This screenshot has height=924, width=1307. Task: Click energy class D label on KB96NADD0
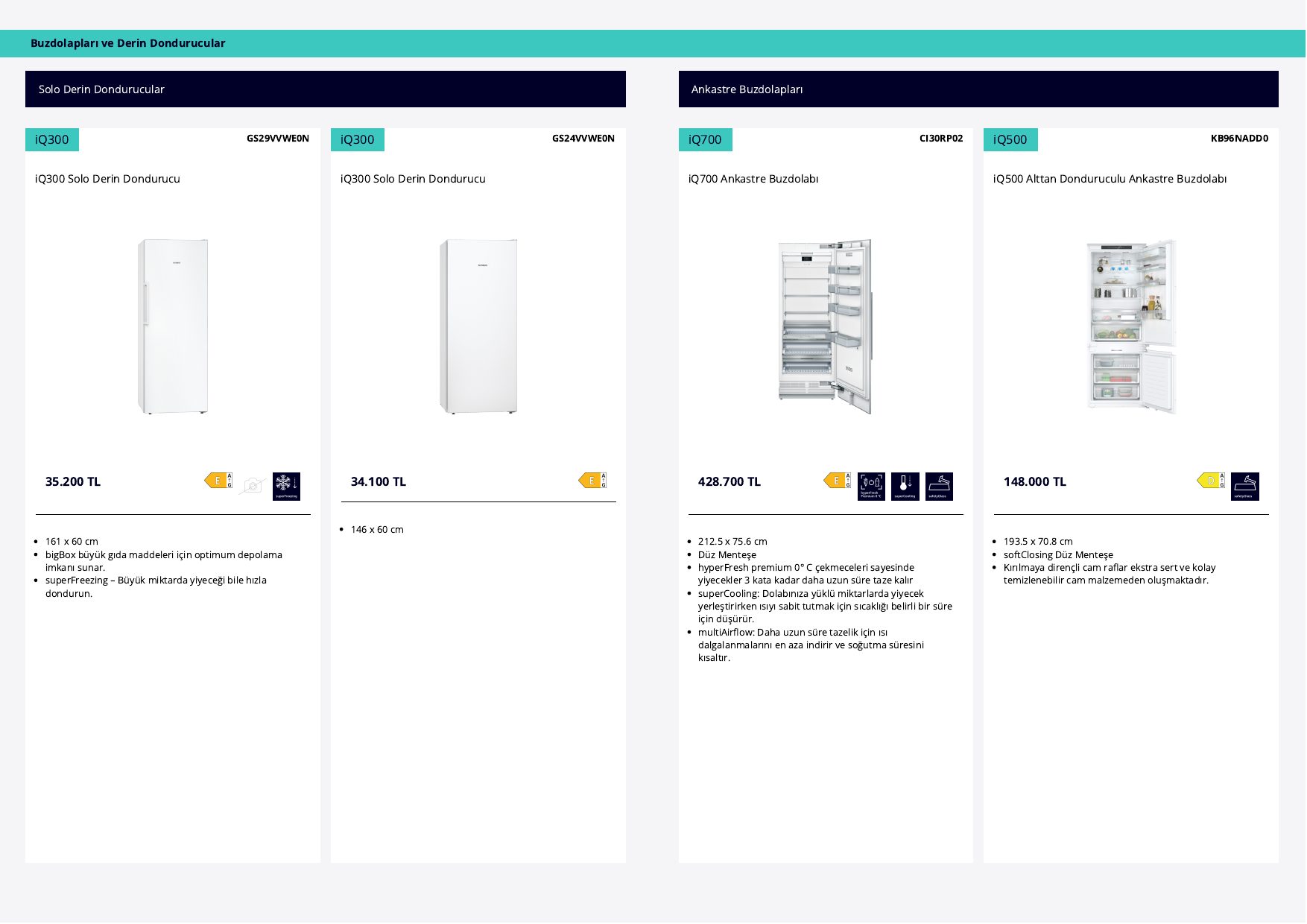1211,481
